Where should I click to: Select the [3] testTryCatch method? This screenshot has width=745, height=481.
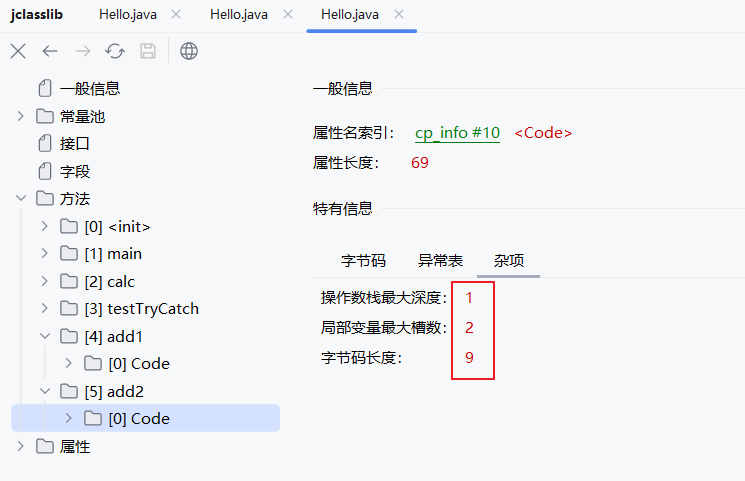[x=142, y=309]
